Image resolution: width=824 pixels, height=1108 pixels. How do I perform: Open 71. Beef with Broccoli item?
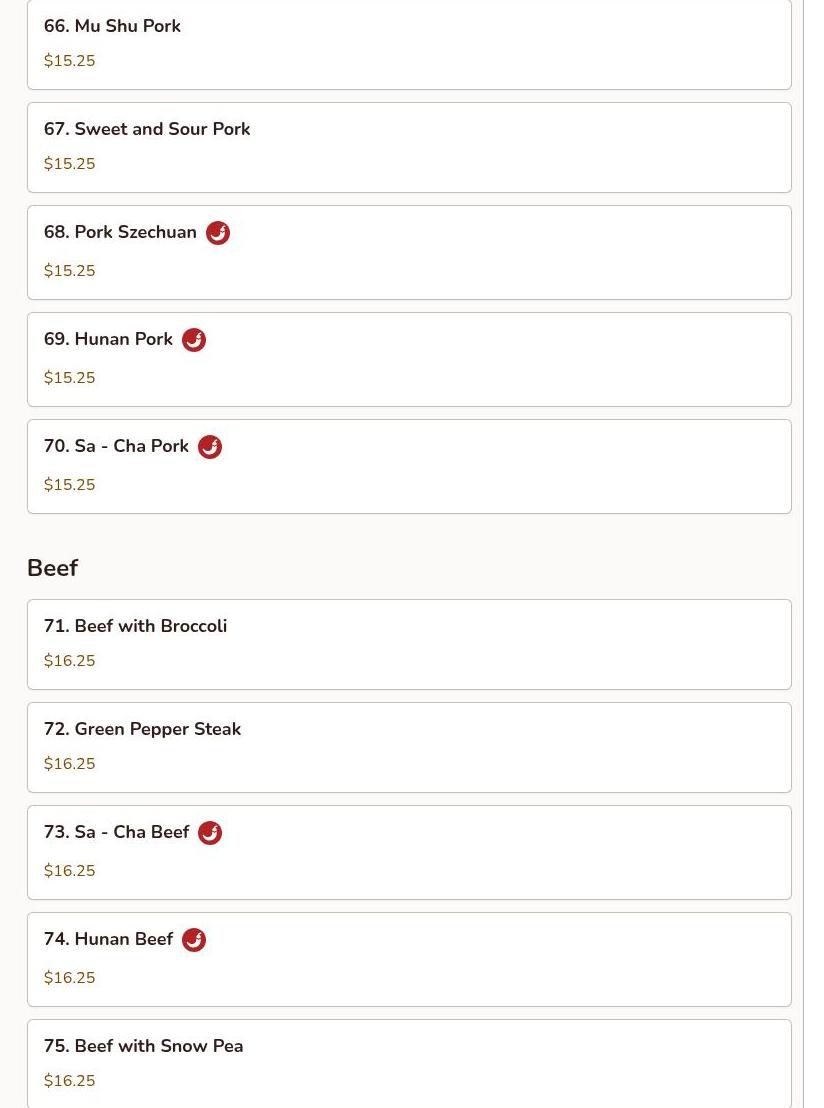pos(135,626)
